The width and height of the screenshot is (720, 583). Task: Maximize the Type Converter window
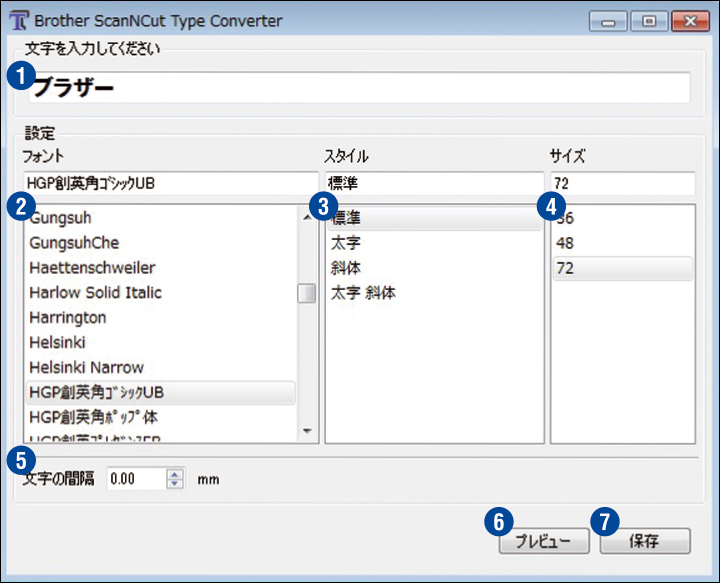click(x=649, y=22)
